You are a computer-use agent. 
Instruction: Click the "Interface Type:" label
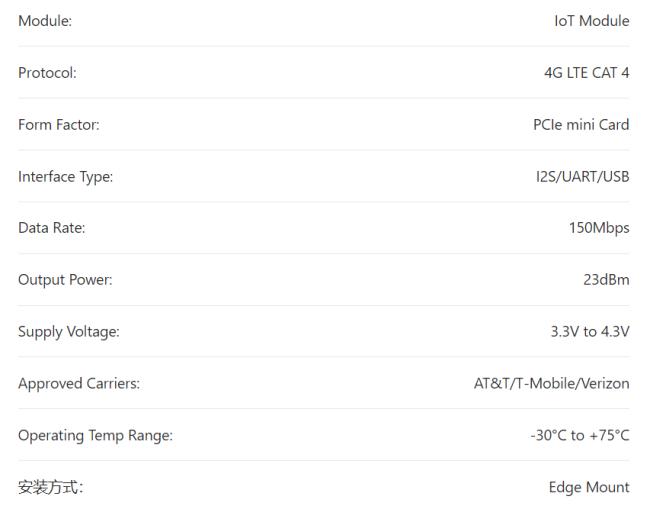pos(65,177)
